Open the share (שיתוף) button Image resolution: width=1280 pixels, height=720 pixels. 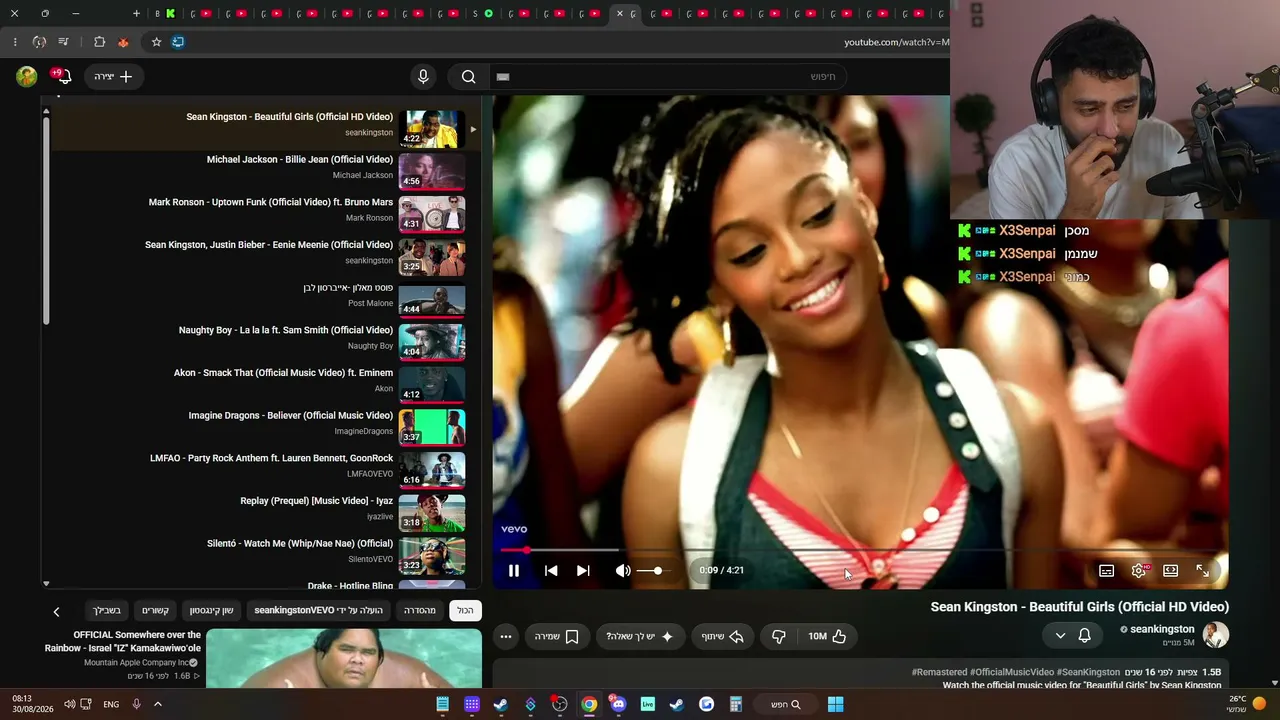click(x=722, y=636)
